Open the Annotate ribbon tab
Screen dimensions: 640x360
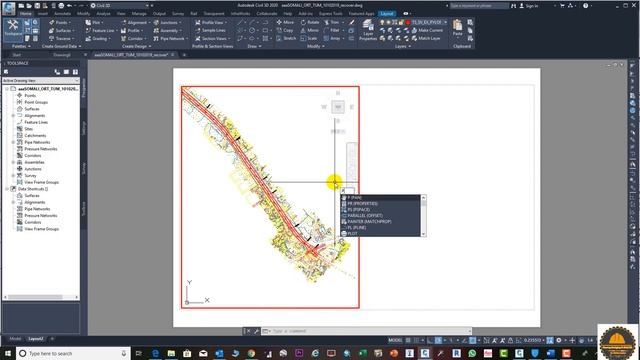click(x=62, y=13)
